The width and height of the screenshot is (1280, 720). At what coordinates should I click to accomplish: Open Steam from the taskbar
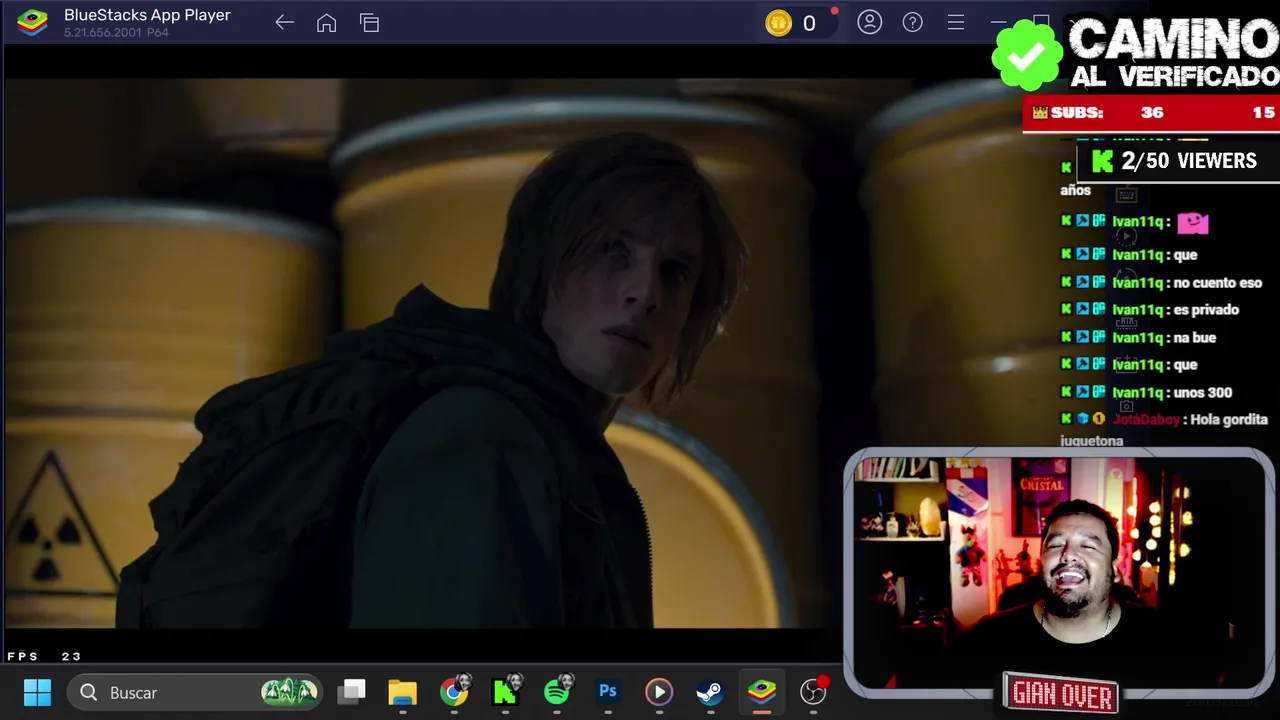click(710, 692)
